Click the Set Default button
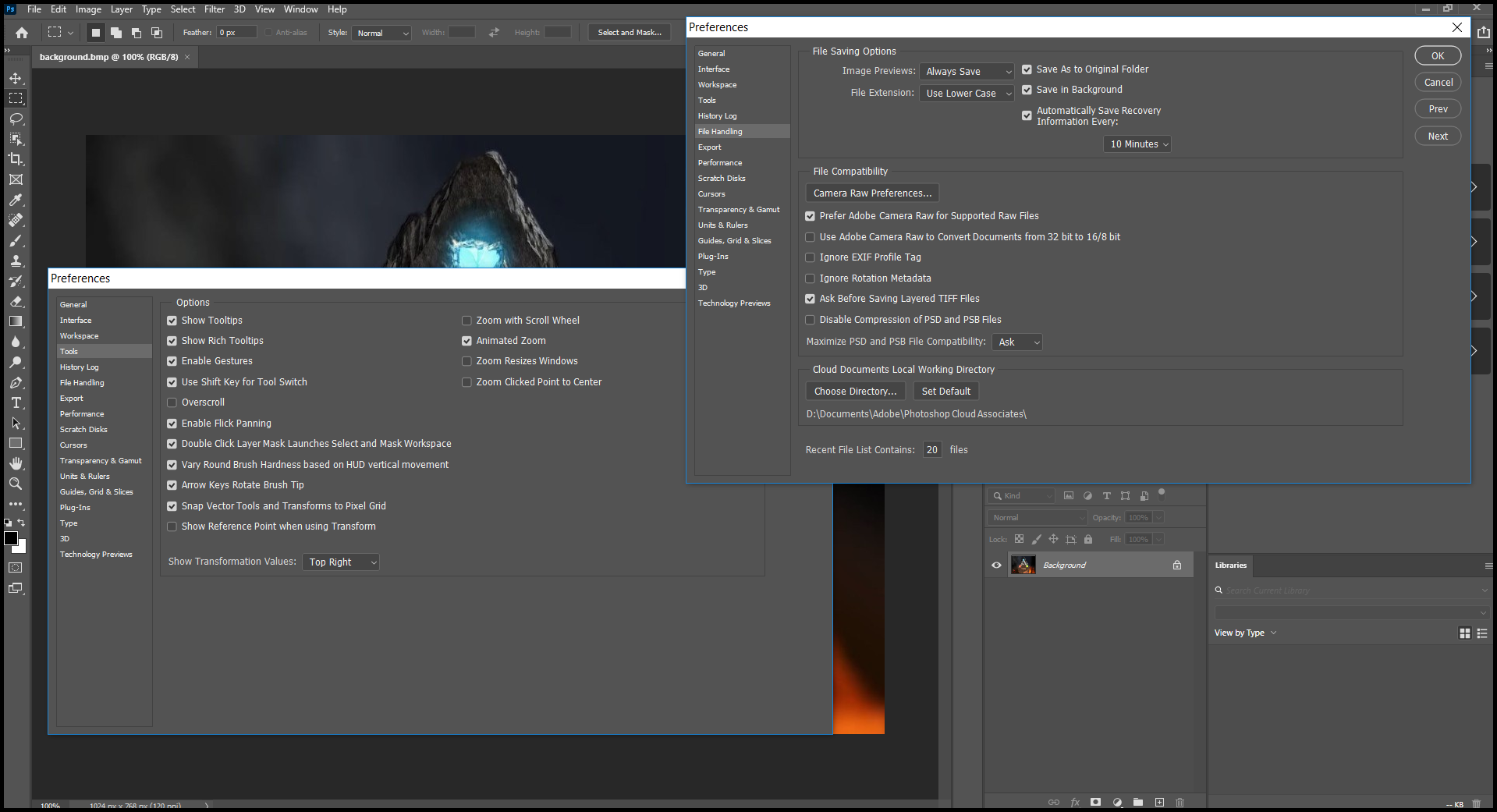The width and height of the screenshot is (1497, 812). (945, 392)
